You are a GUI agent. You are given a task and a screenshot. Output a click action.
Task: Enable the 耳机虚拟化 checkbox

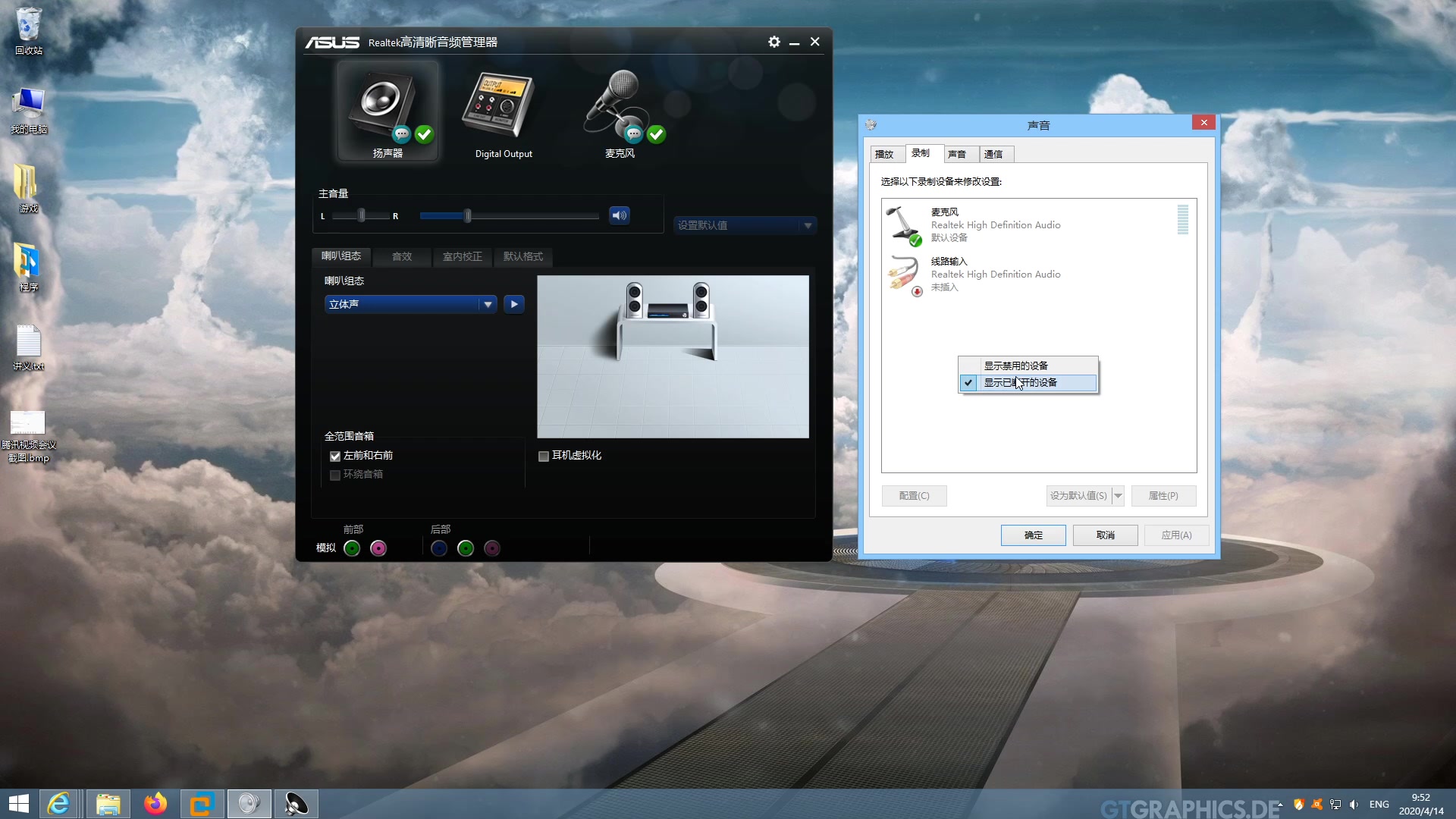[544, 456]
